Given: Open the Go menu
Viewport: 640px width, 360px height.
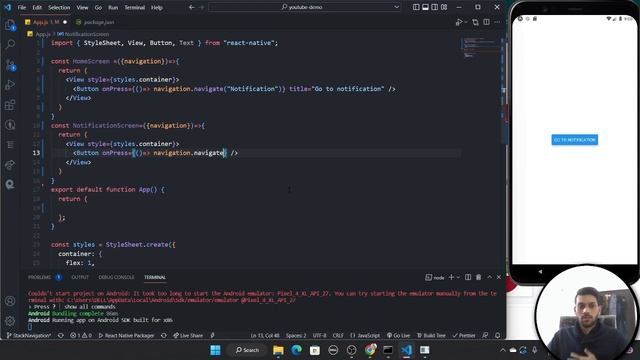Looking at the screenshot, I should pos(98,7).
